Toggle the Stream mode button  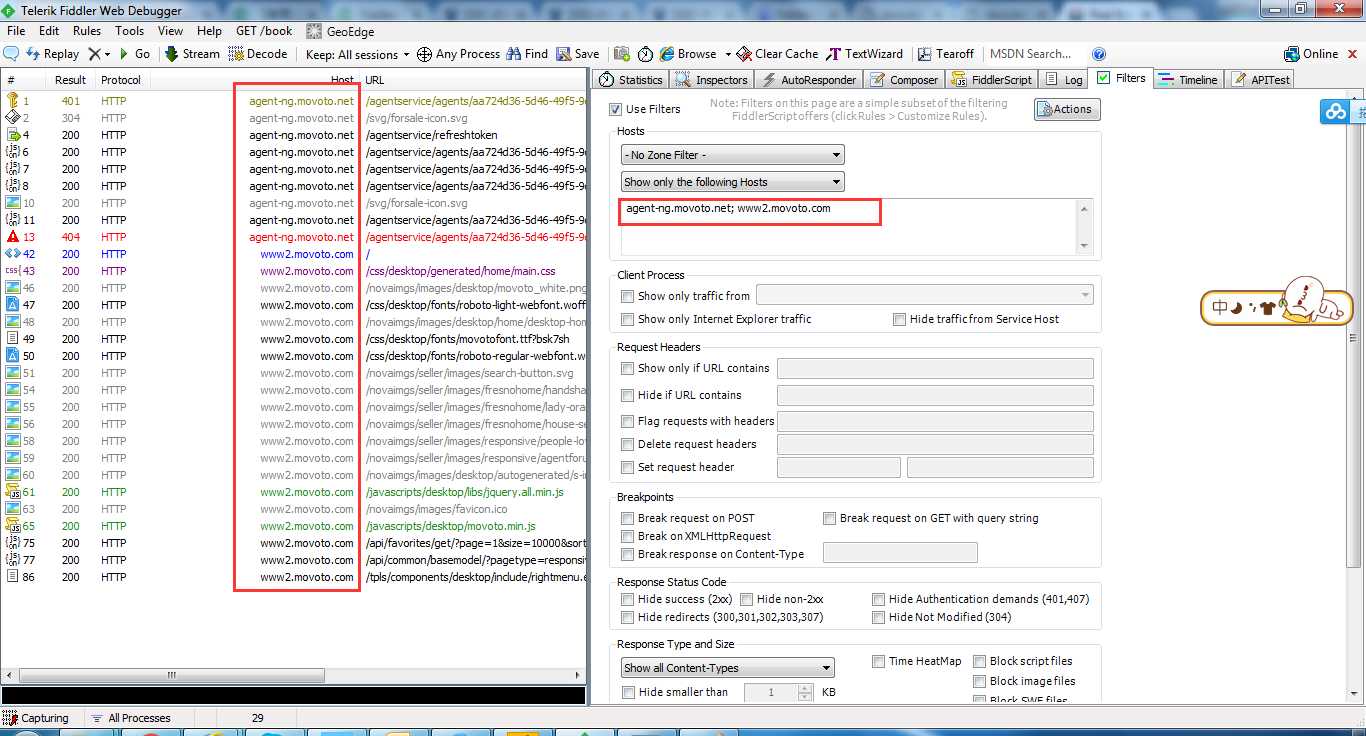[192, 54]
